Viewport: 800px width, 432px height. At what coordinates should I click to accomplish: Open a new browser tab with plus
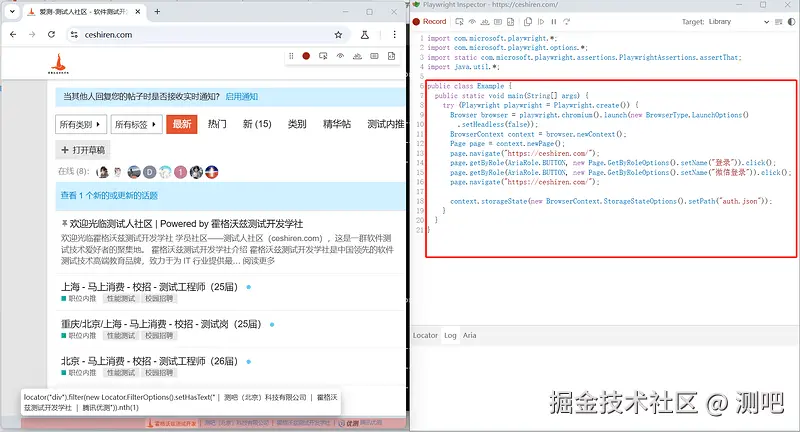click(x=157, y=11)
